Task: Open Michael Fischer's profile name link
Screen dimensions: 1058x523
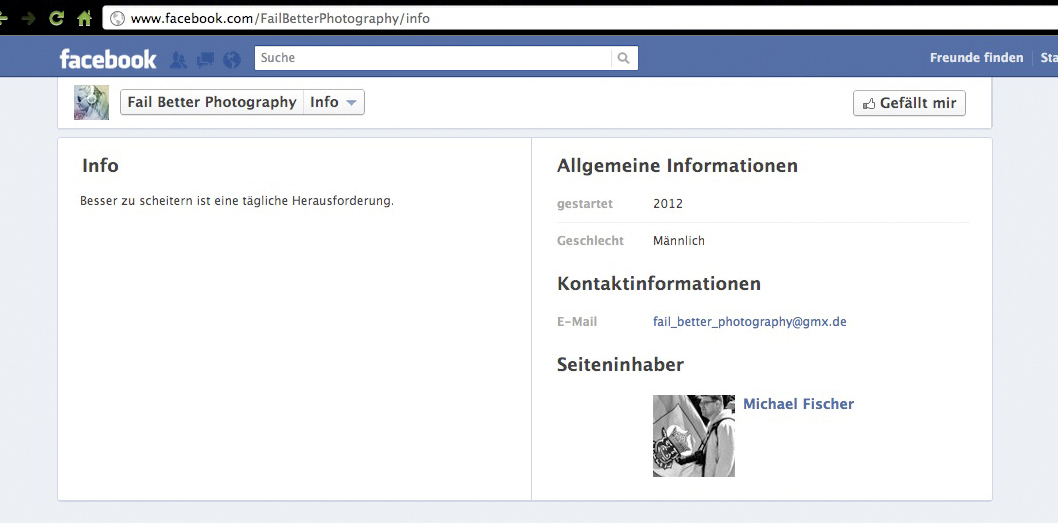Action: coord(798,404)
